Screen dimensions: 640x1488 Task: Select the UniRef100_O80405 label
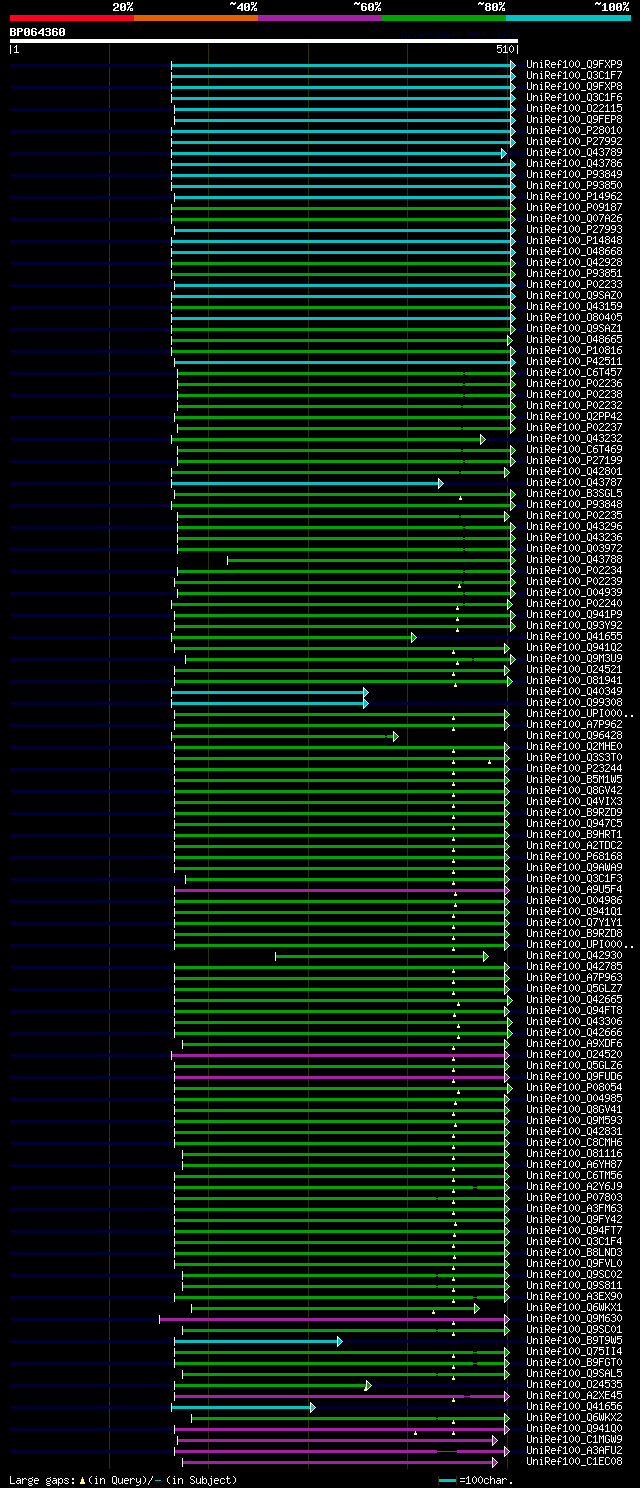tap(574, 318)
